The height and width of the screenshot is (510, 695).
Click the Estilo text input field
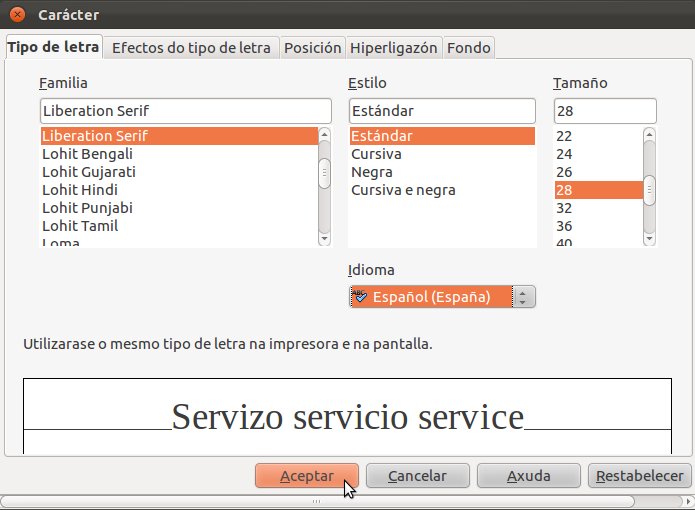click(x=442, y=111)
